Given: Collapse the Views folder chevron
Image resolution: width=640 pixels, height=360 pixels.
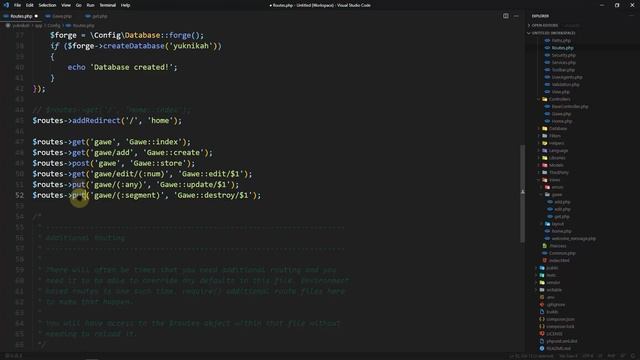Looking at the screenshot, I should click(539, 180).
